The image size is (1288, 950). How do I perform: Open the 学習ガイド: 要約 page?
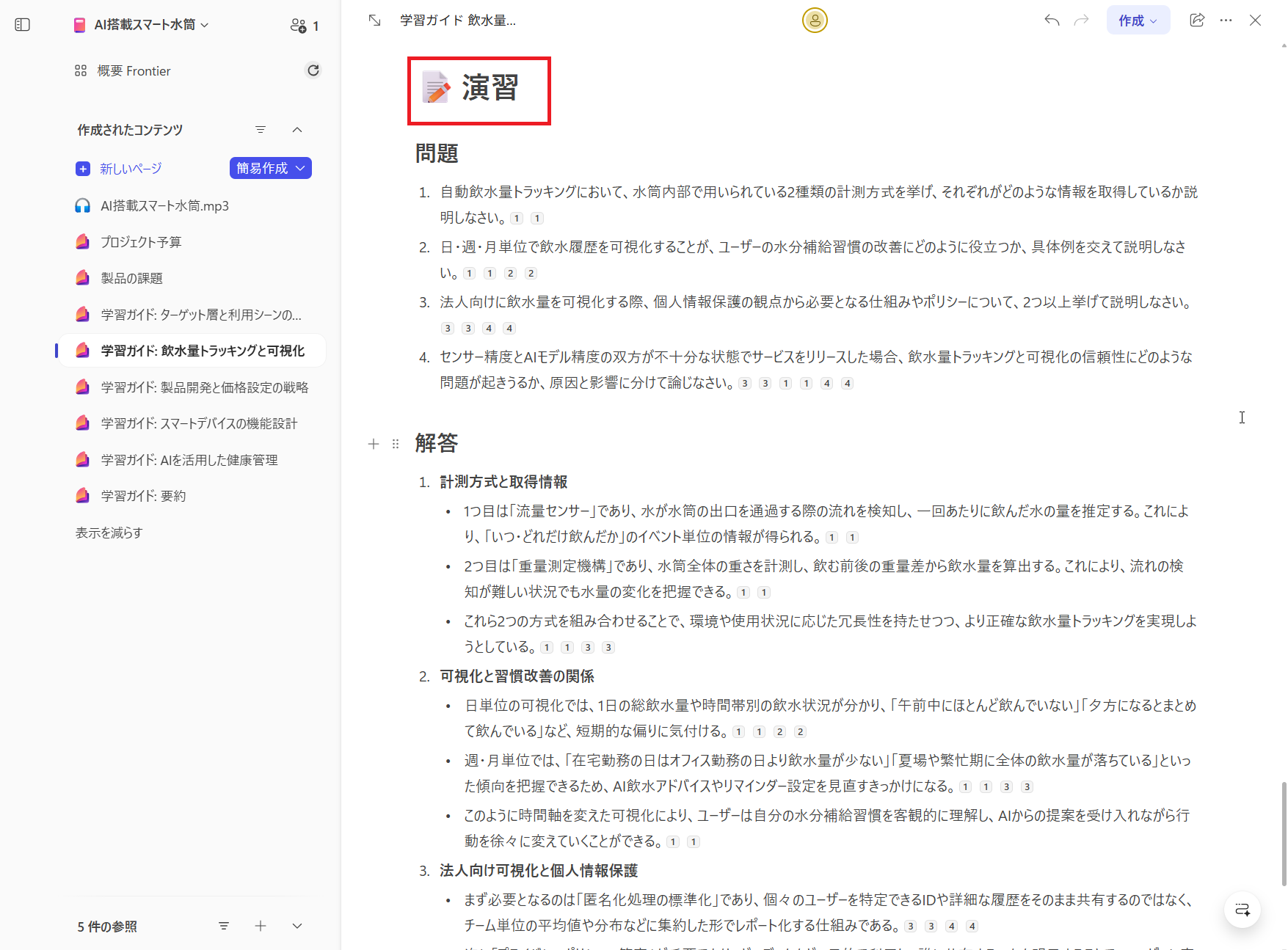[142, 495]
